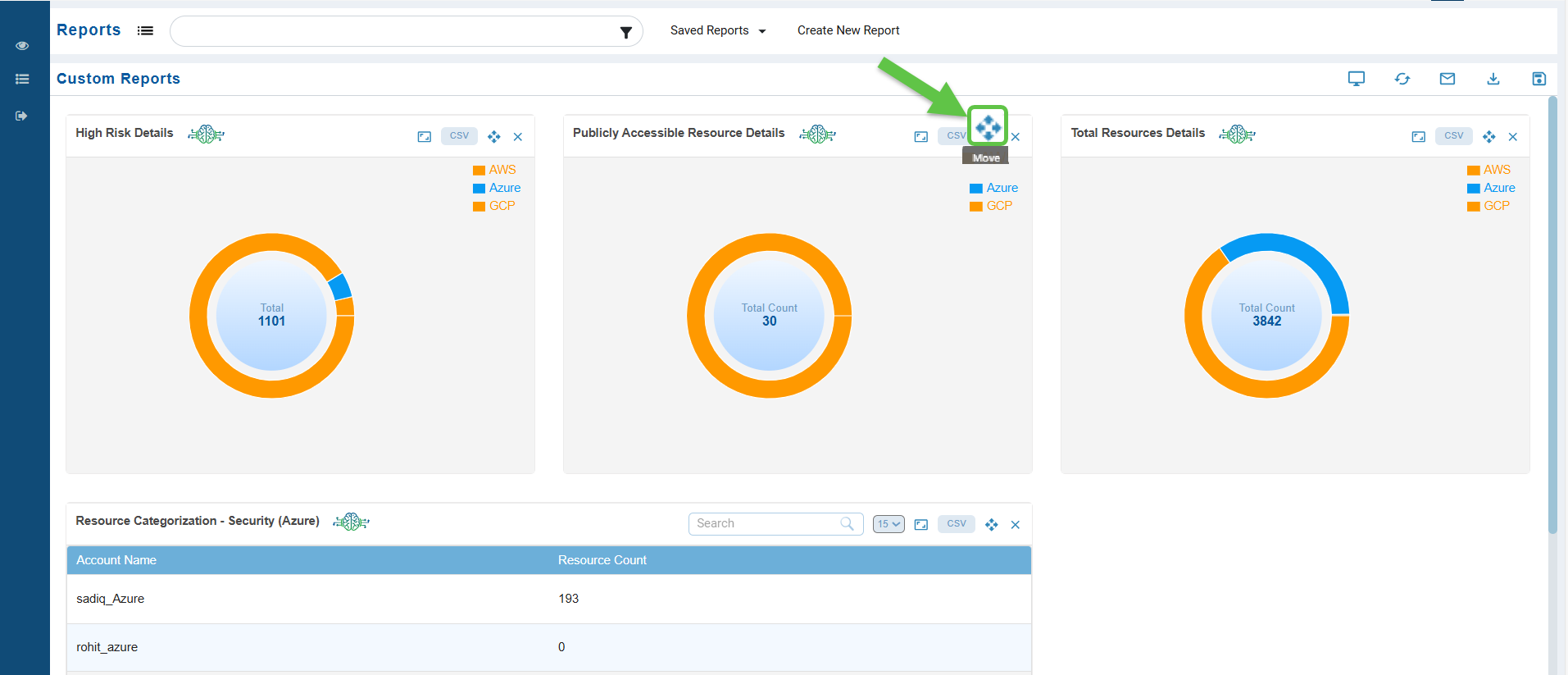The image size is (1568, 675).
Task: Click the AI brain icon beside Total Resources Details
Action: 1237,134
